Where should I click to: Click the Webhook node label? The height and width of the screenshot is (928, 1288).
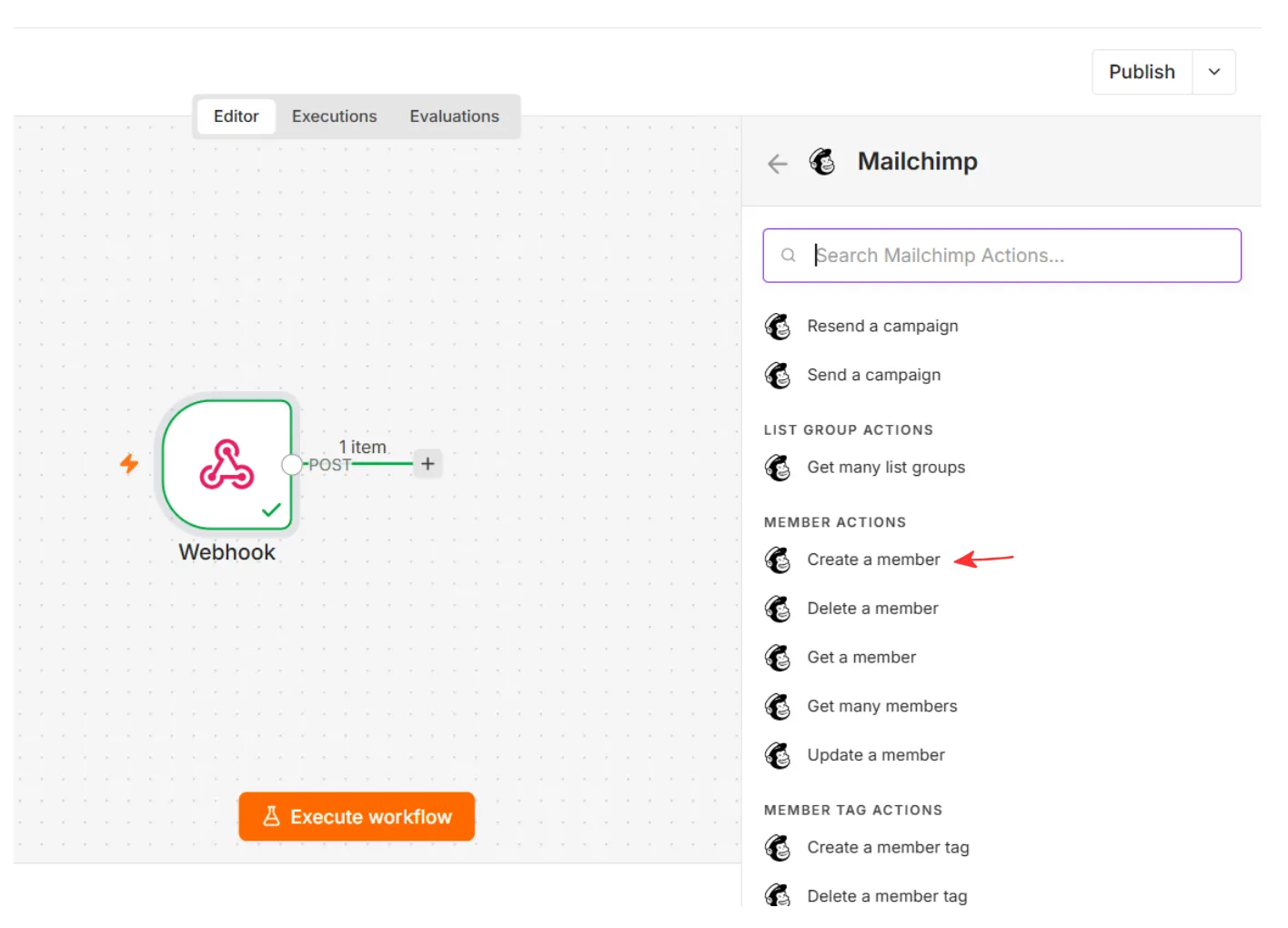tap(226, 552)
